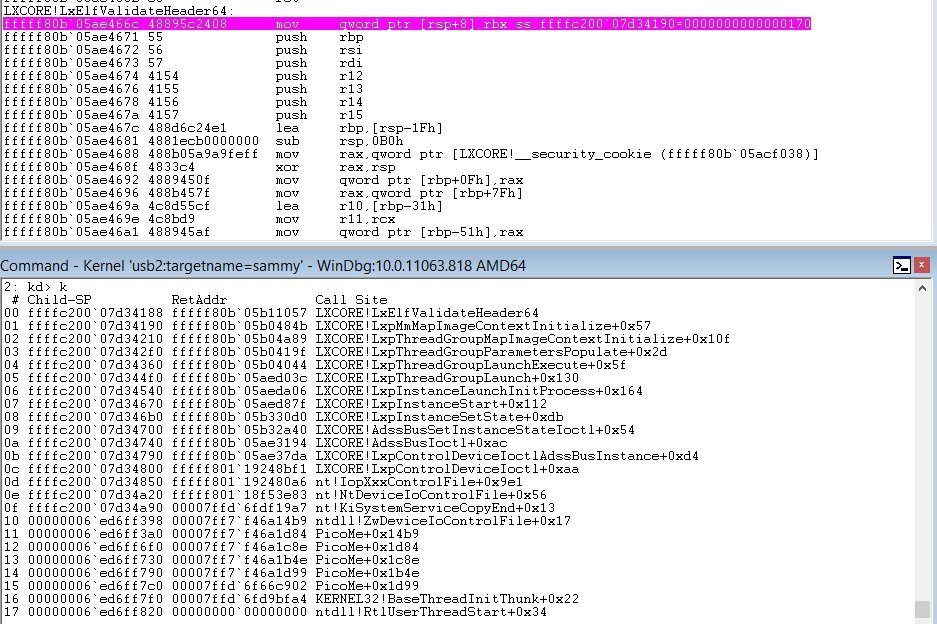Select the push r12 disassembly line
The height and width of the screenshot is (624, 937).
pyautogui.click(x=183, y=76)
